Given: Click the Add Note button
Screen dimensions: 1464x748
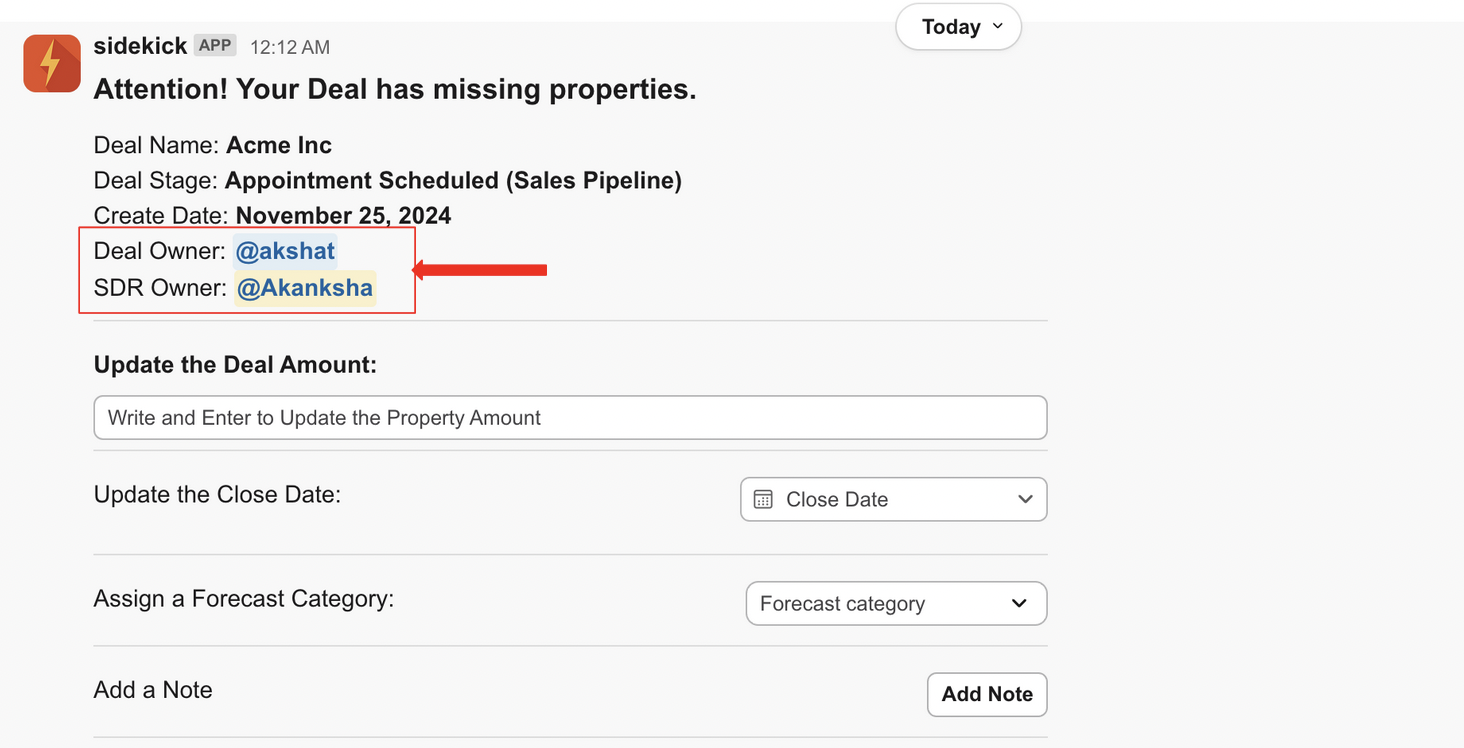Looking at the screenshot, I should 986,694.
